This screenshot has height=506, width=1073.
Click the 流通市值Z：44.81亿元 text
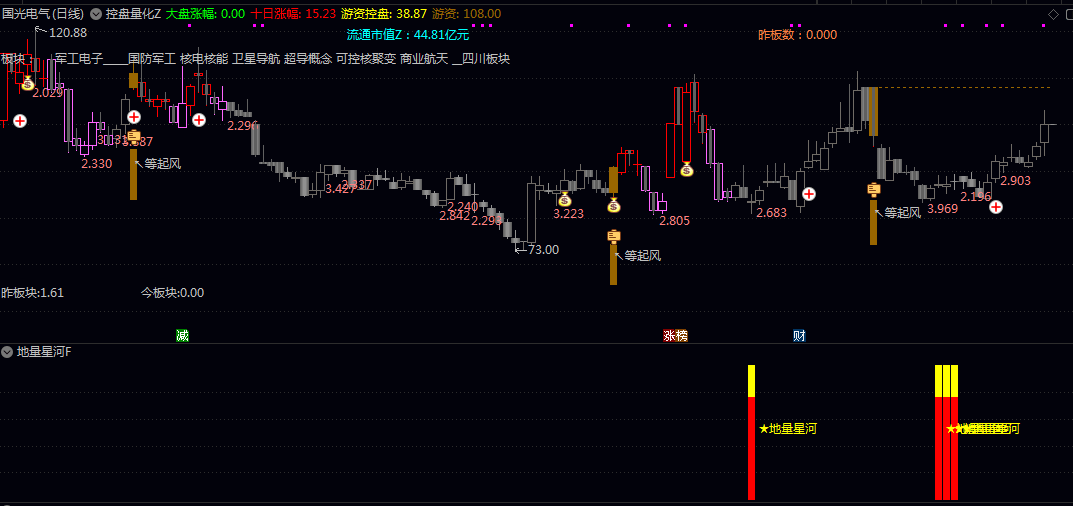408,35
